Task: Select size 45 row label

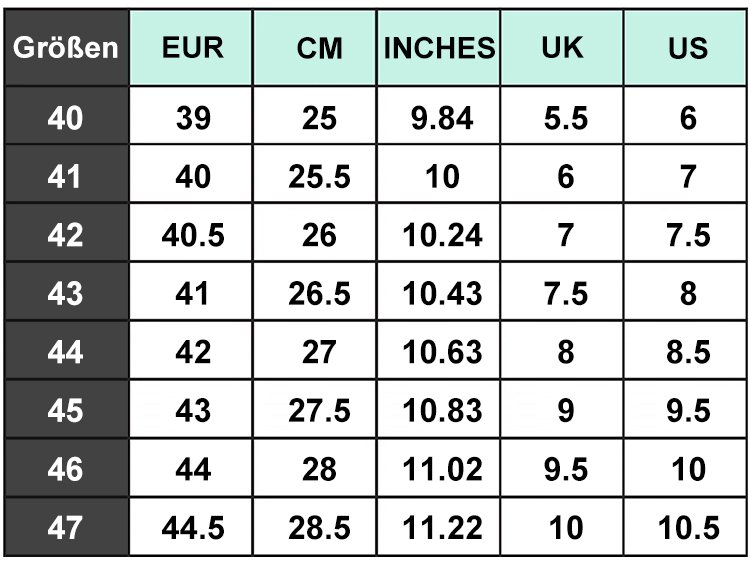Action: [x=66, y=408]
